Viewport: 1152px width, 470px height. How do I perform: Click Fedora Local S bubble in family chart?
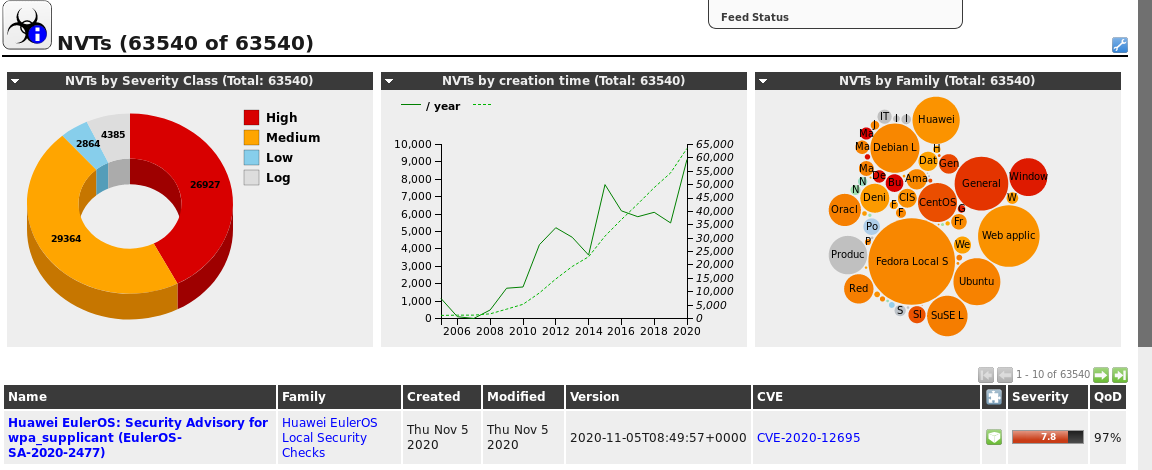[911, 261]
